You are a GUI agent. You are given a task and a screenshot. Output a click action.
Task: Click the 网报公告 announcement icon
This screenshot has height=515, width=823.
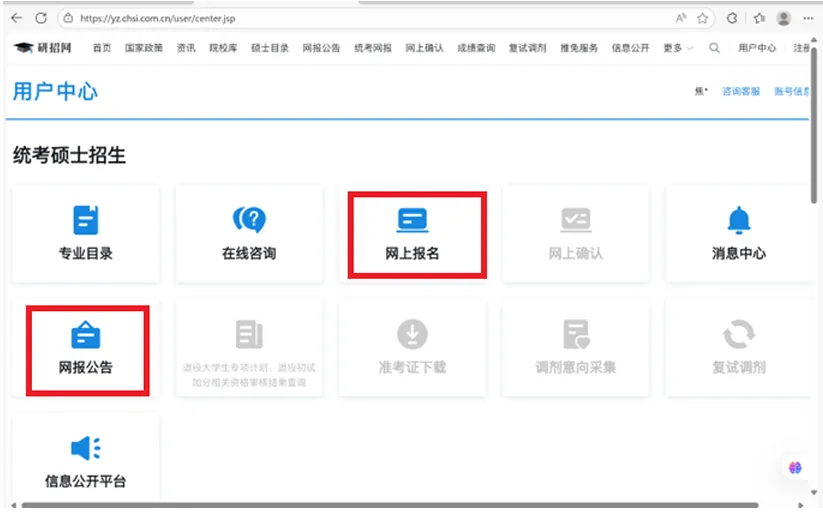pos(86,335)
